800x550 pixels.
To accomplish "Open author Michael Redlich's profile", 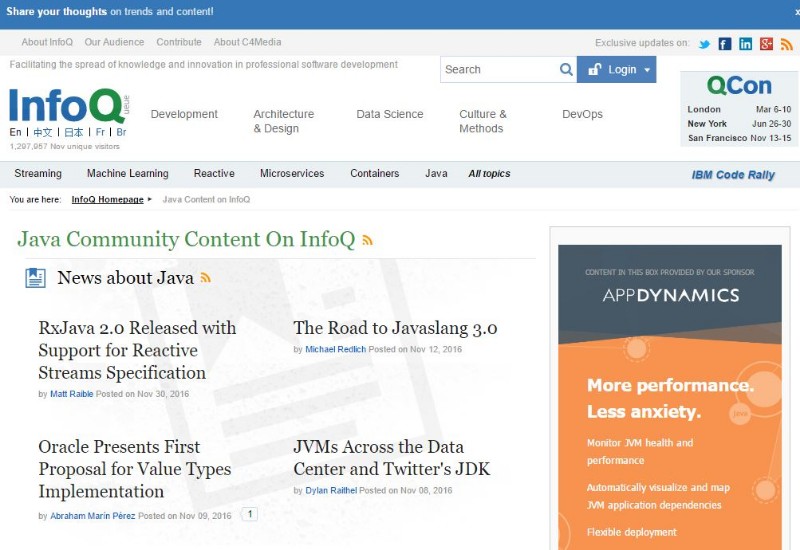I will [335, 349].
